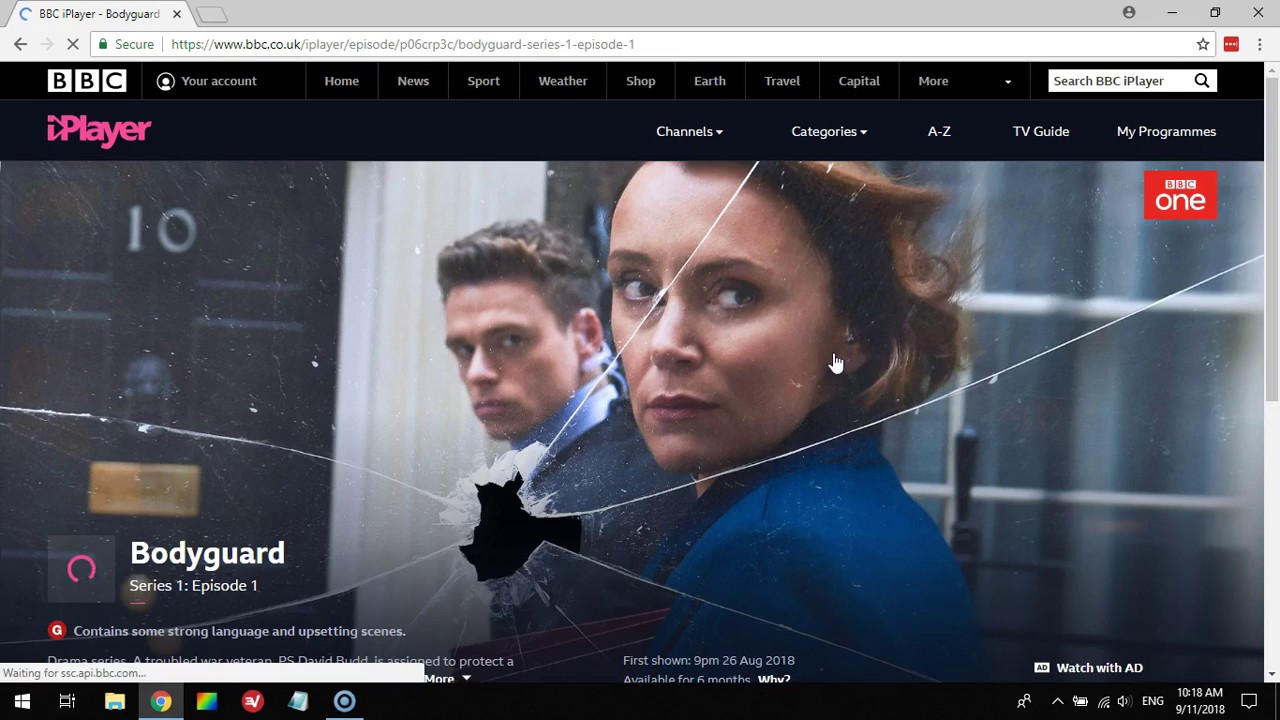Image resolution: width=1280 pixels, height=720 pixels.
Task: Open Task View on the taskbar
Action: (67, 701)
